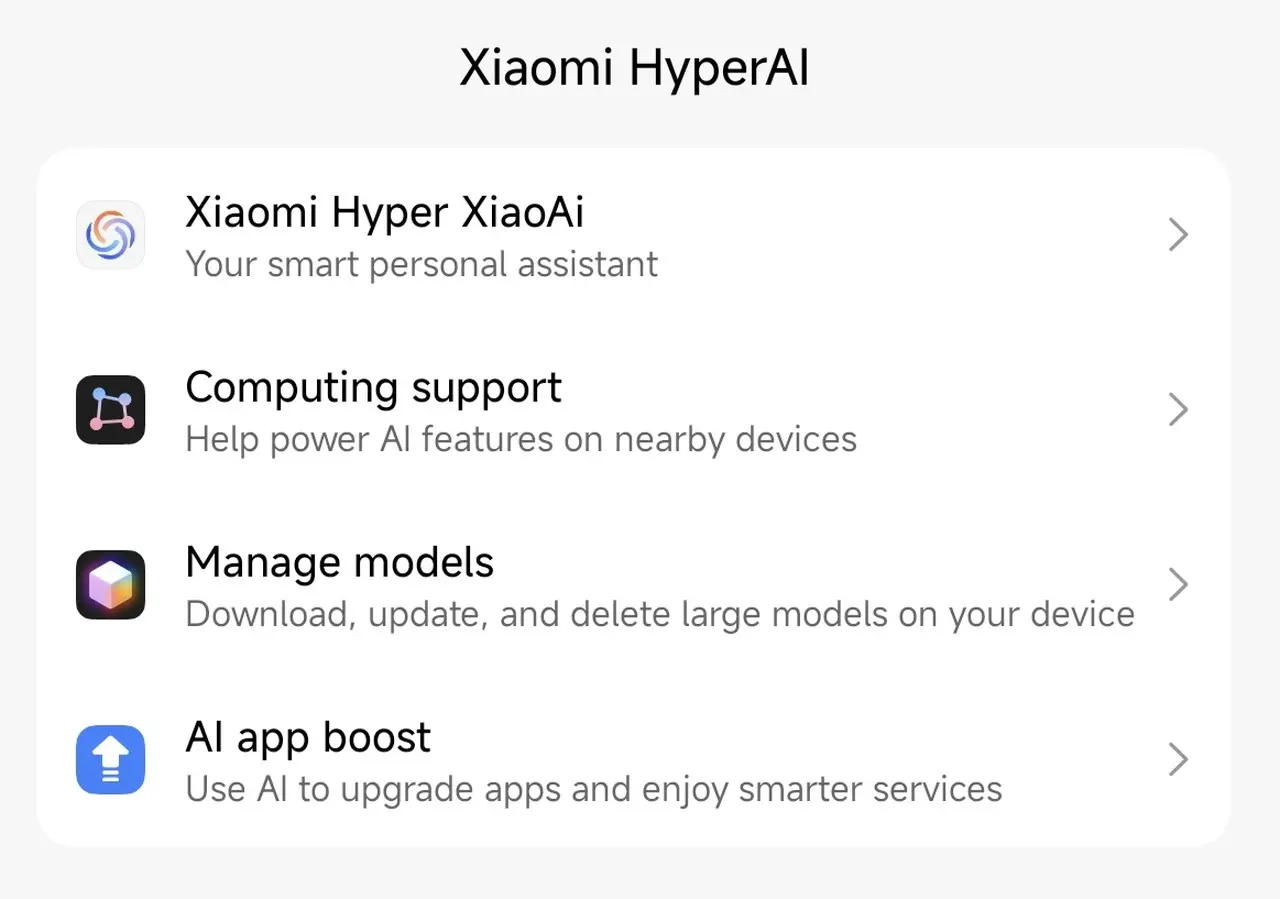Tap the AI app boost arrow icon

pyautogui.click(x=111, y=760)
